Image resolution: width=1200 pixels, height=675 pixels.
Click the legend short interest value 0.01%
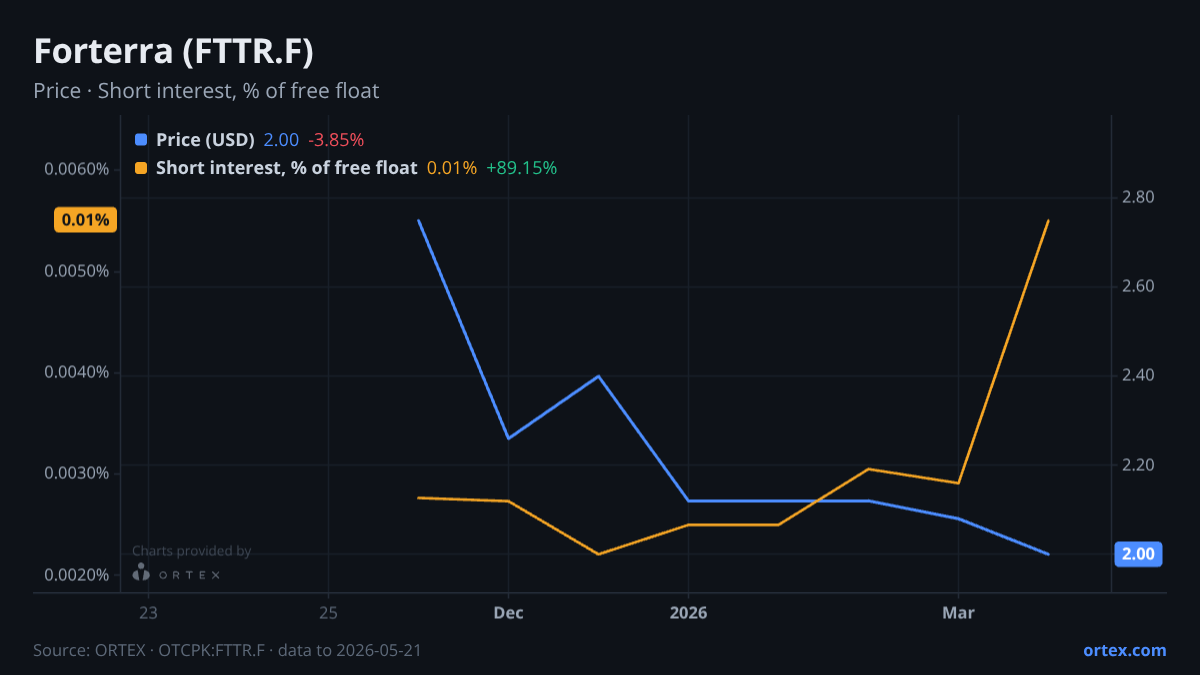452,168
